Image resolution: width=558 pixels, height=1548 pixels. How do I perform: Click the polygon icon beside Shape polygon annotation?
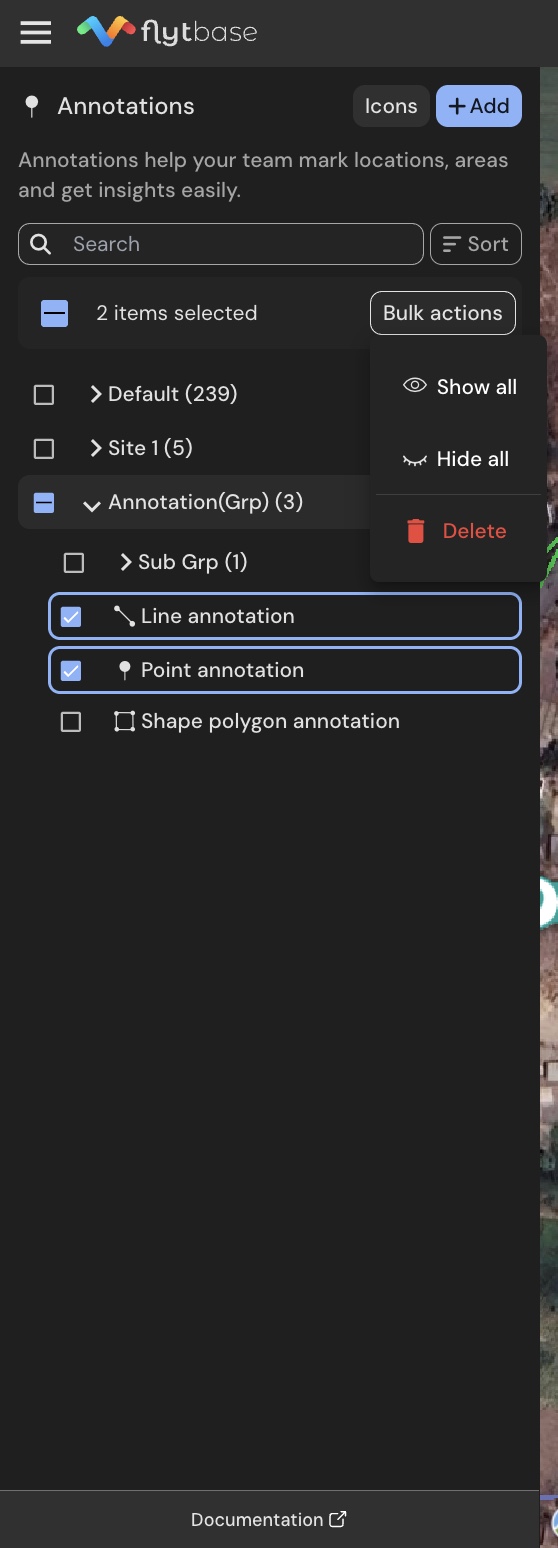click(124, 721)
